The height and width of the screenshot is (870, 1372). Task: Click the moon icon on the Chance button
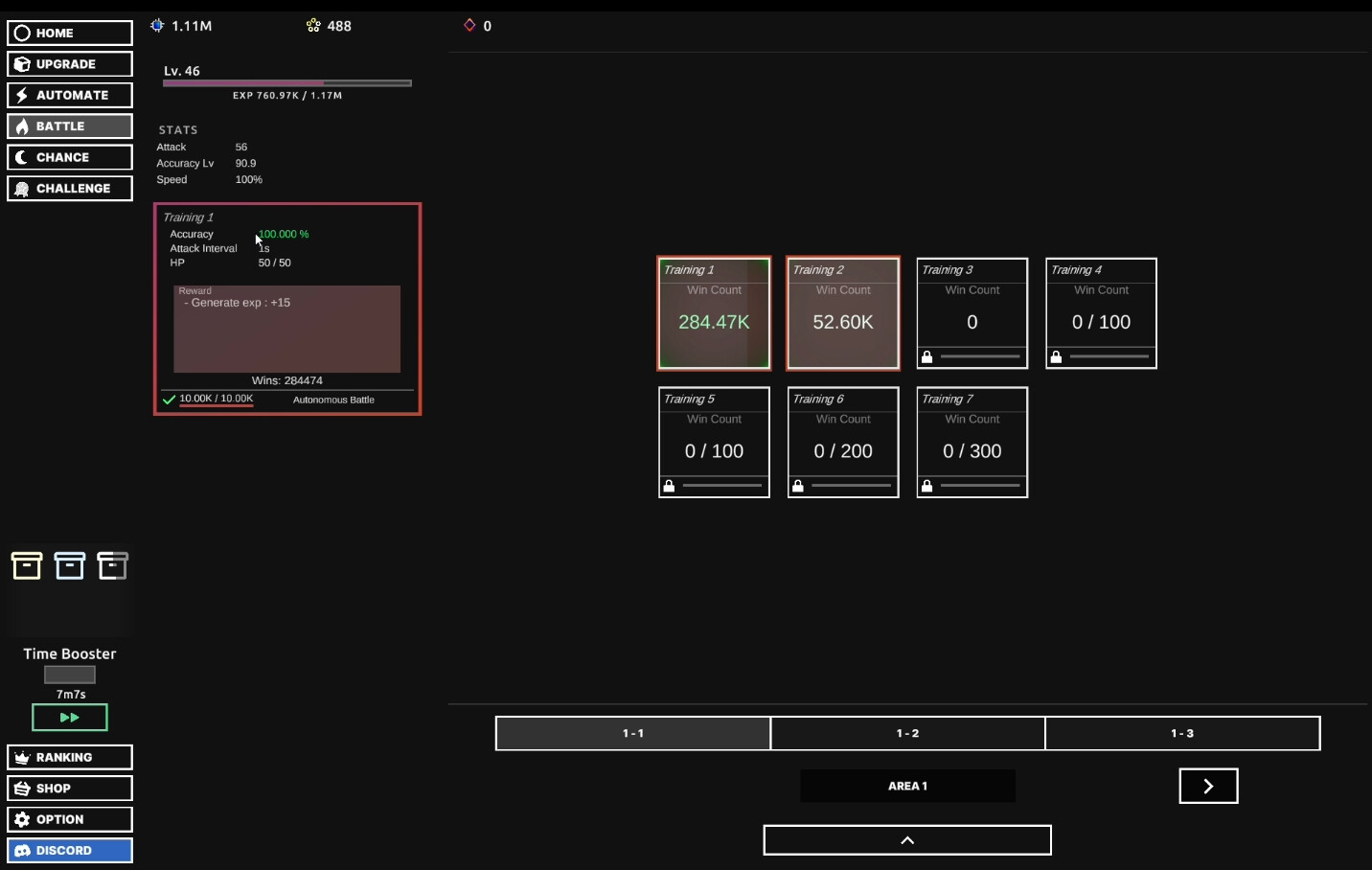22,157
